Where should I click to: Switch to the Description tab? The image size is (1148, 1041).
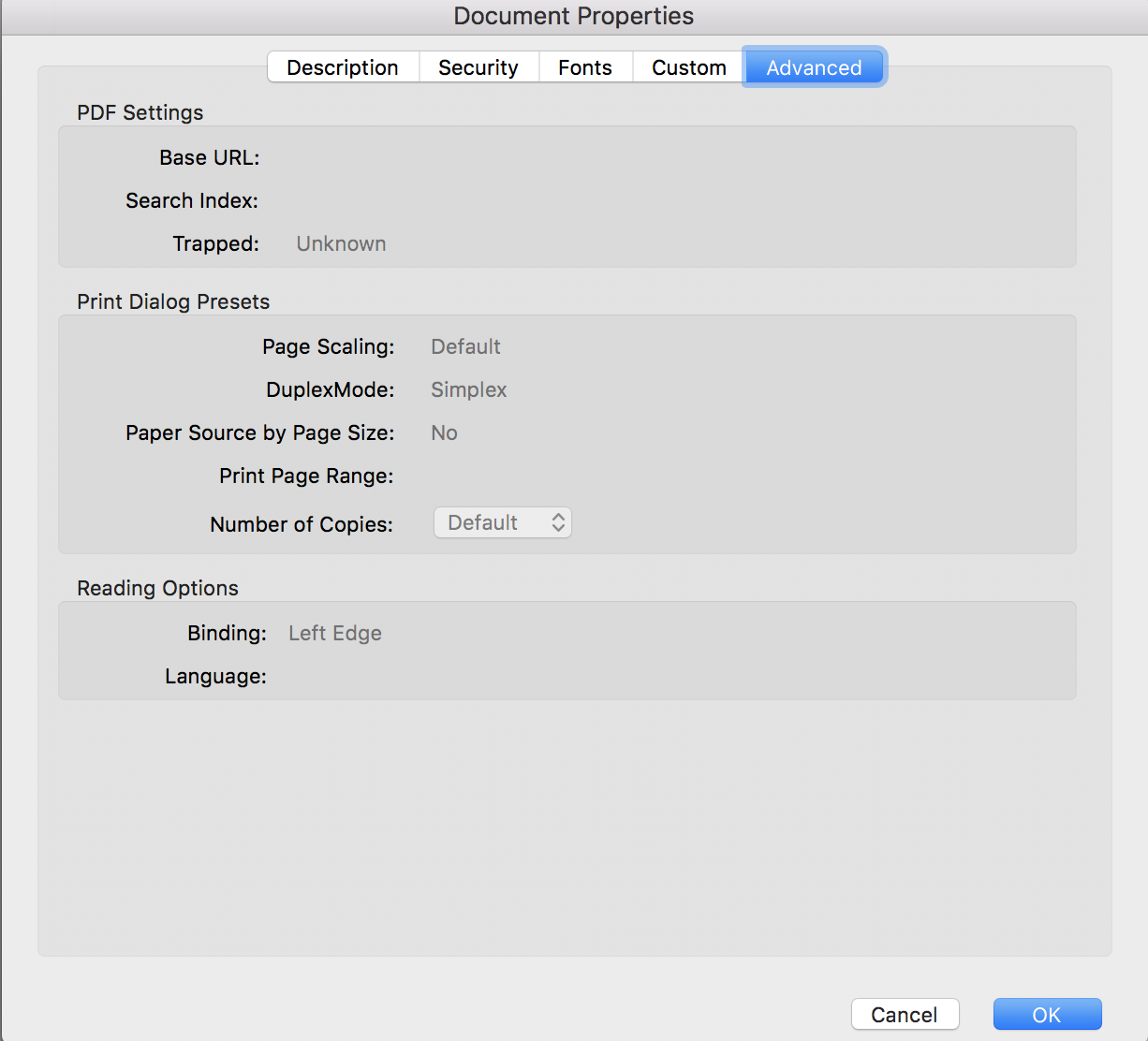click(x=343, y=67)
